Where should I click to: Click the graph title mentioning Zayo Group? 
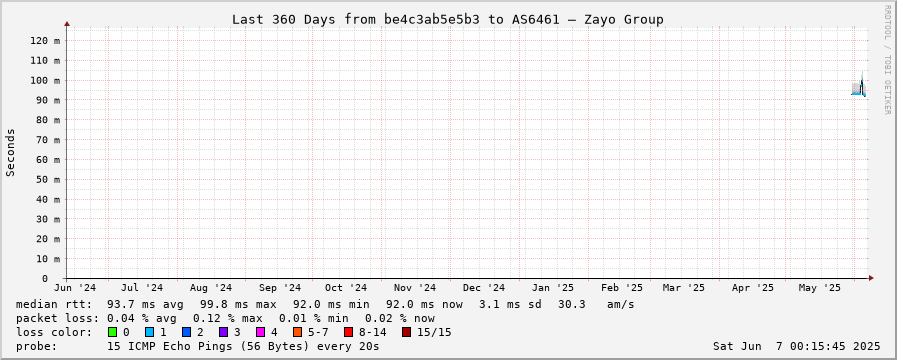[x=447, y=19]
